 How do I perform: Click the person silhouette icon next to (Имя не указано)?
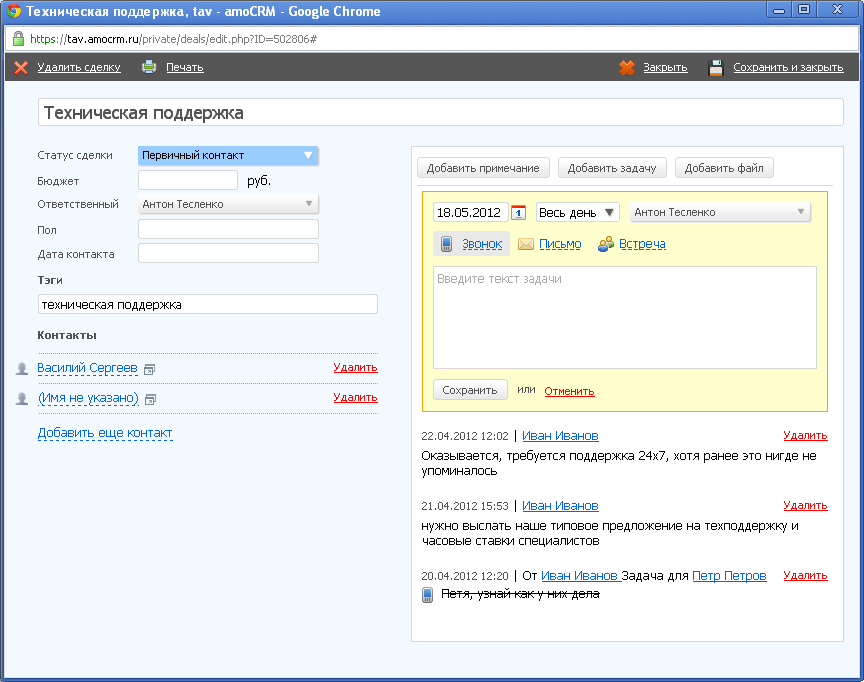(x=21, y=396)
